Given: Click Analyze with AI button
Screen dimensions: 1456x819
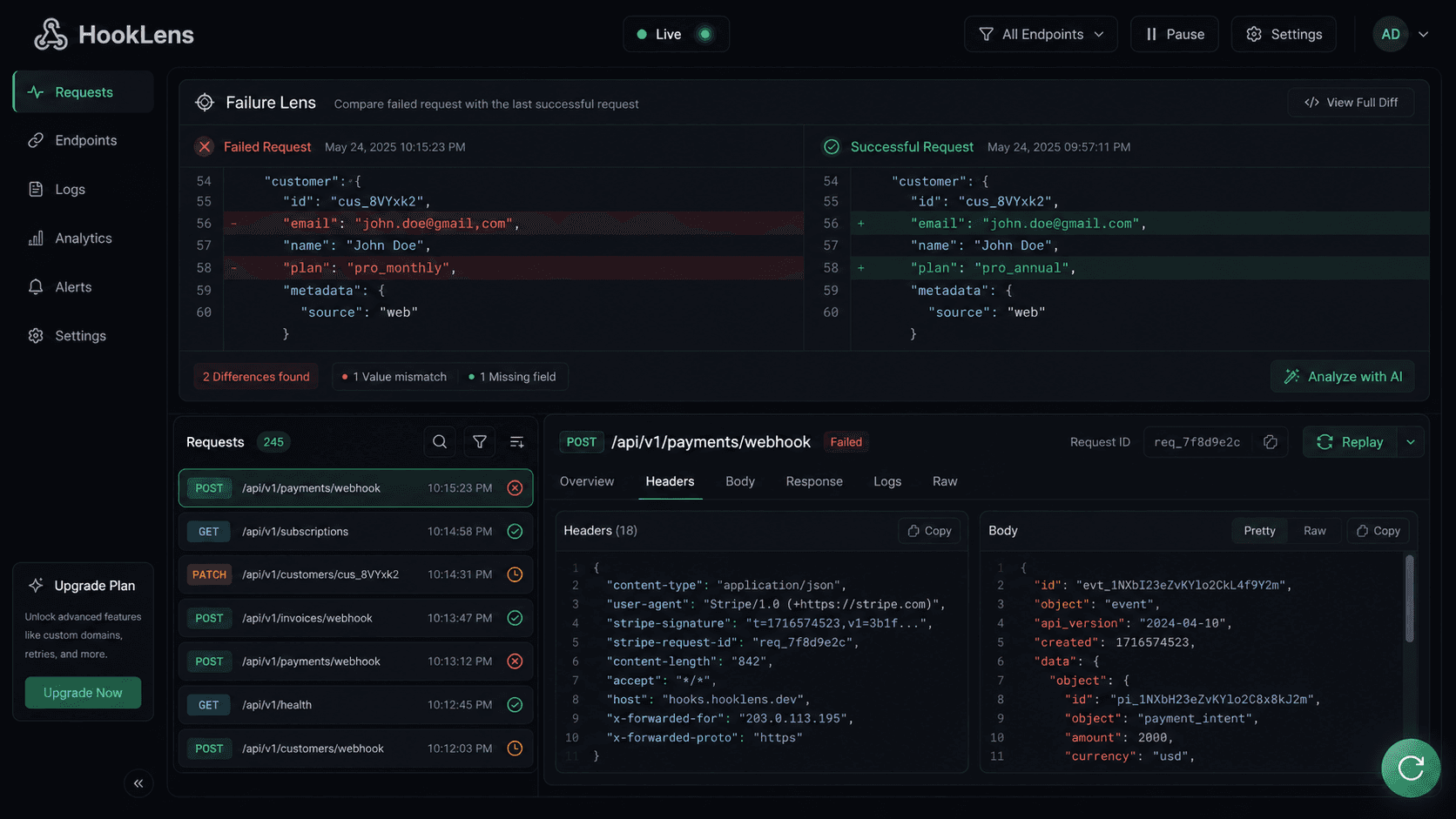Looking at the screenshot, I should 1343,377.
